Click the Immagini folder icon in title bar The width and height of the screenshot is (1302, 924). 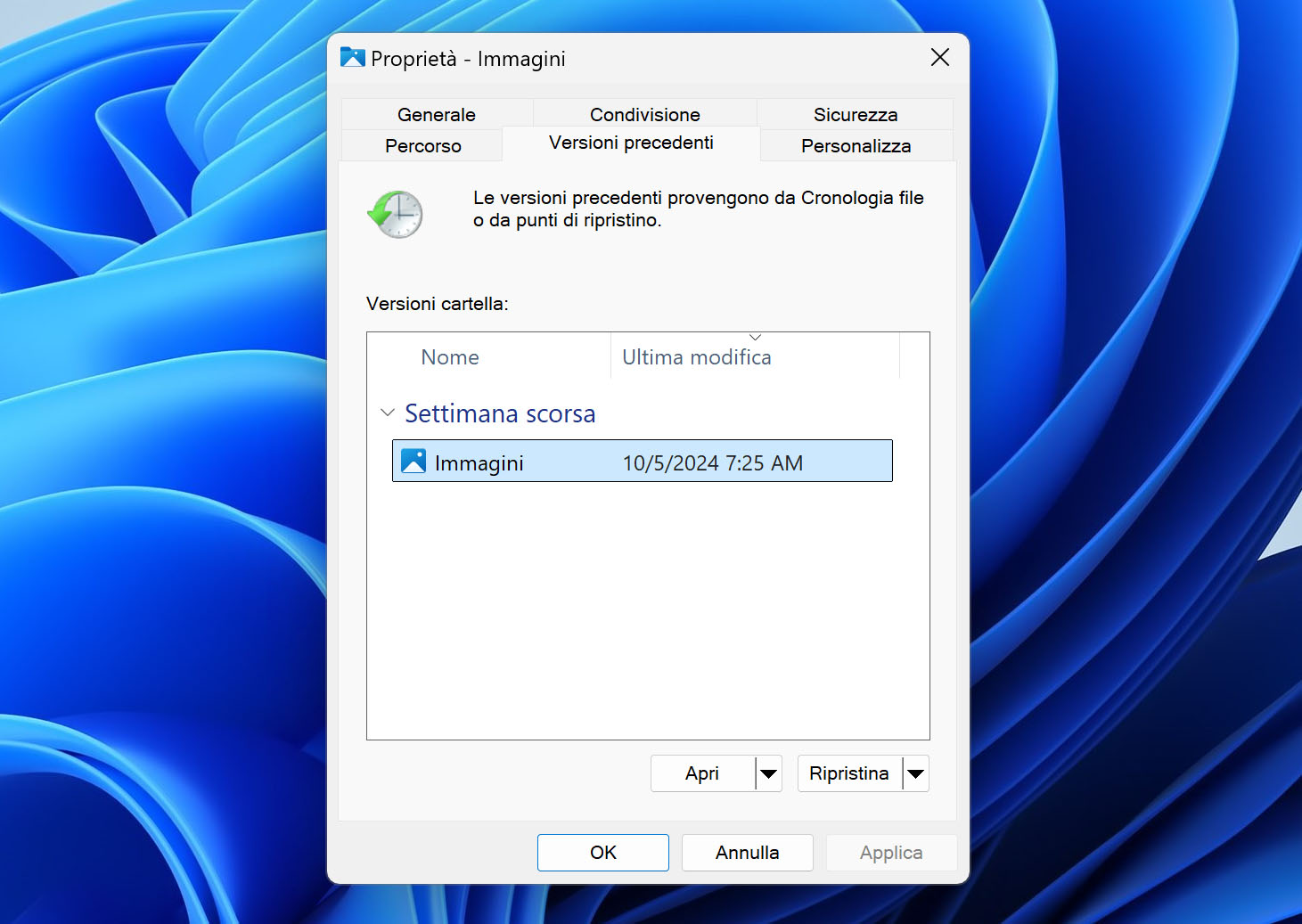(x=353, y=58)
